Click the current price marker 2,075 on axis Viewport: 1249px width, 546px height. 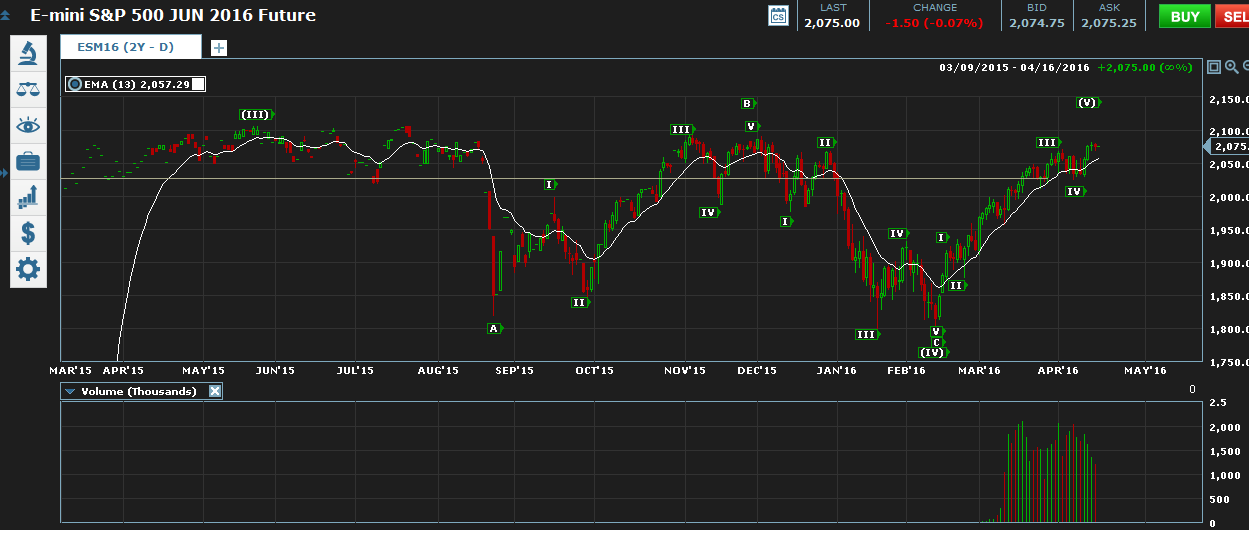[x=1225, y=147]
